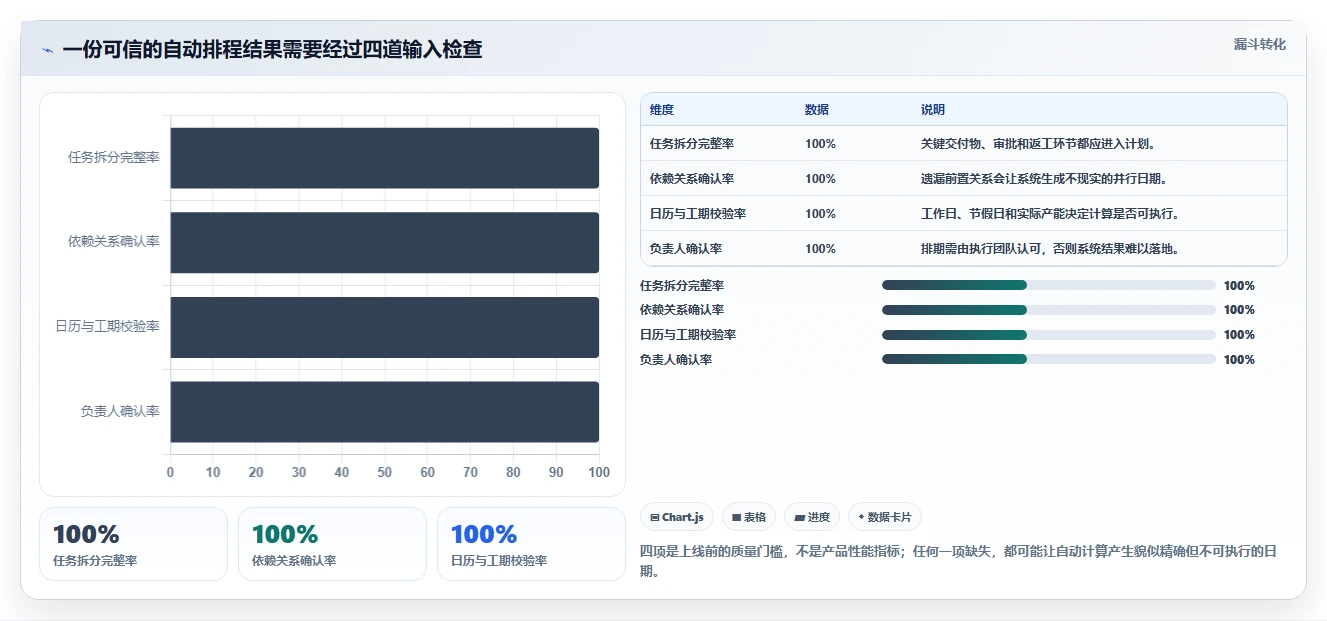Click the chart y-axis label 任务拆分完整率
Screen dimensions: 1327x621
click(x=114, y=158)
